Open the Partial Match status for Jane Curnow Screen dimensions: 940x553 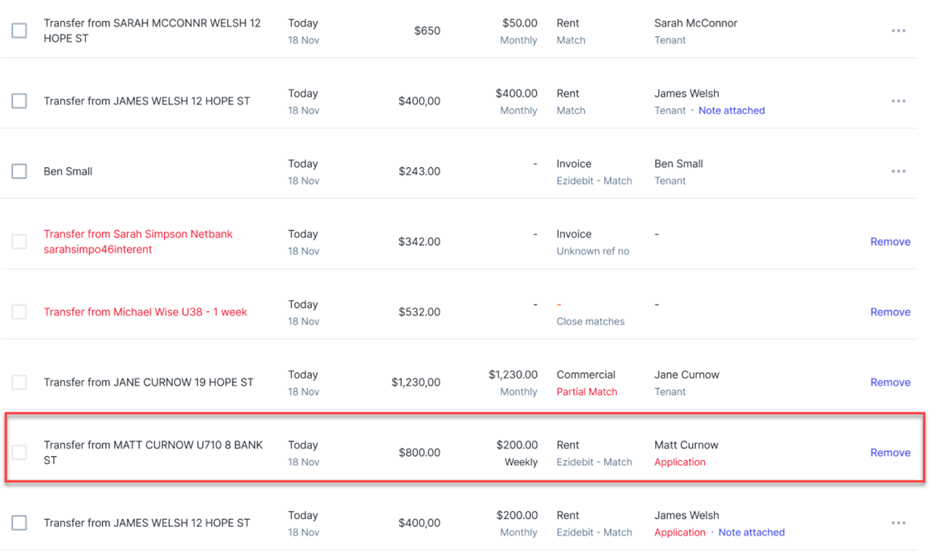pyautogui.click(x=586, y=392)
